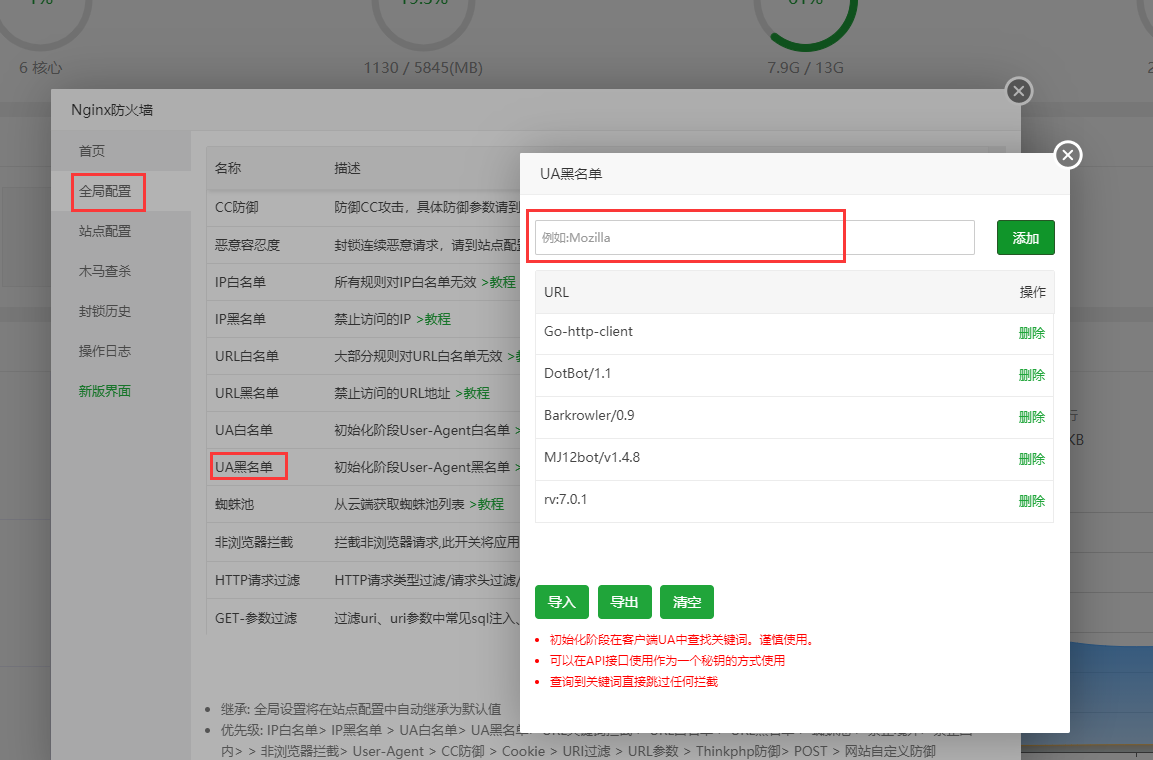Open the 教程 link for 蜘蛛池

coord(487,504)
